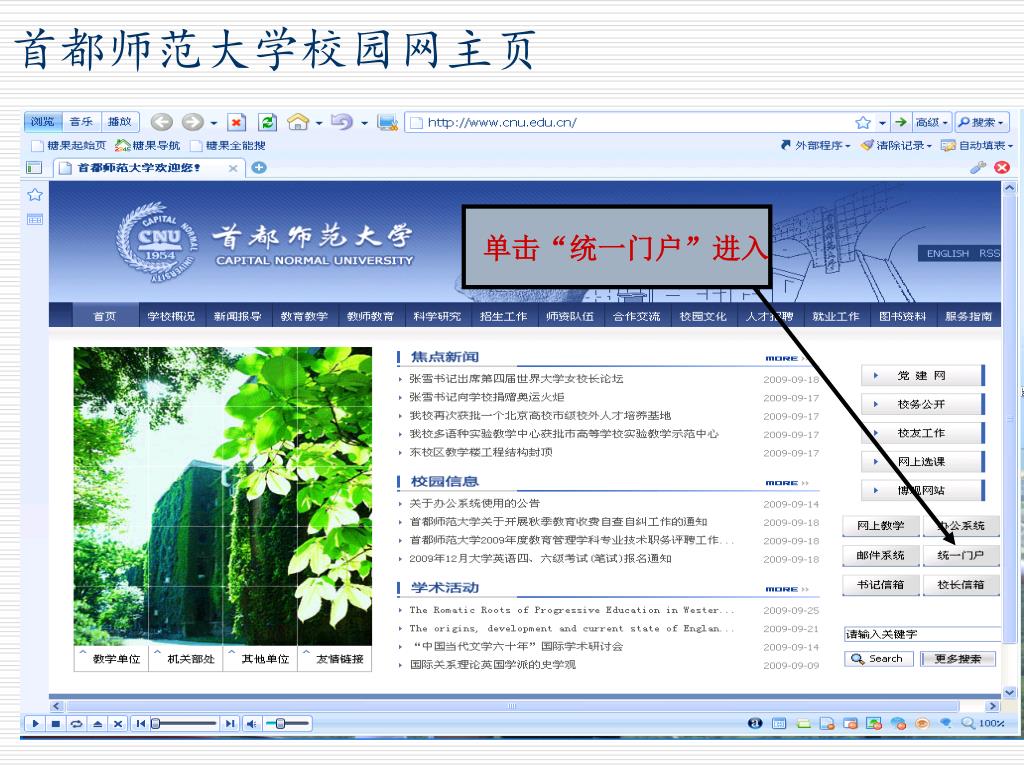Open the favorites dropdown beside the star
This screenshot has width=1024, height=768.
882,123
